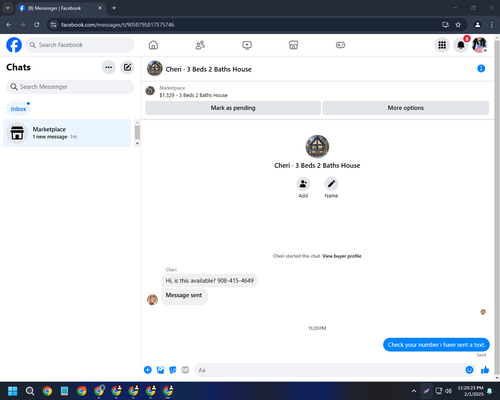Image resolution: width=500 pixels, height=400 pixels.
Task: Start a new message with compose icon
Action: [x=127, y=67]
